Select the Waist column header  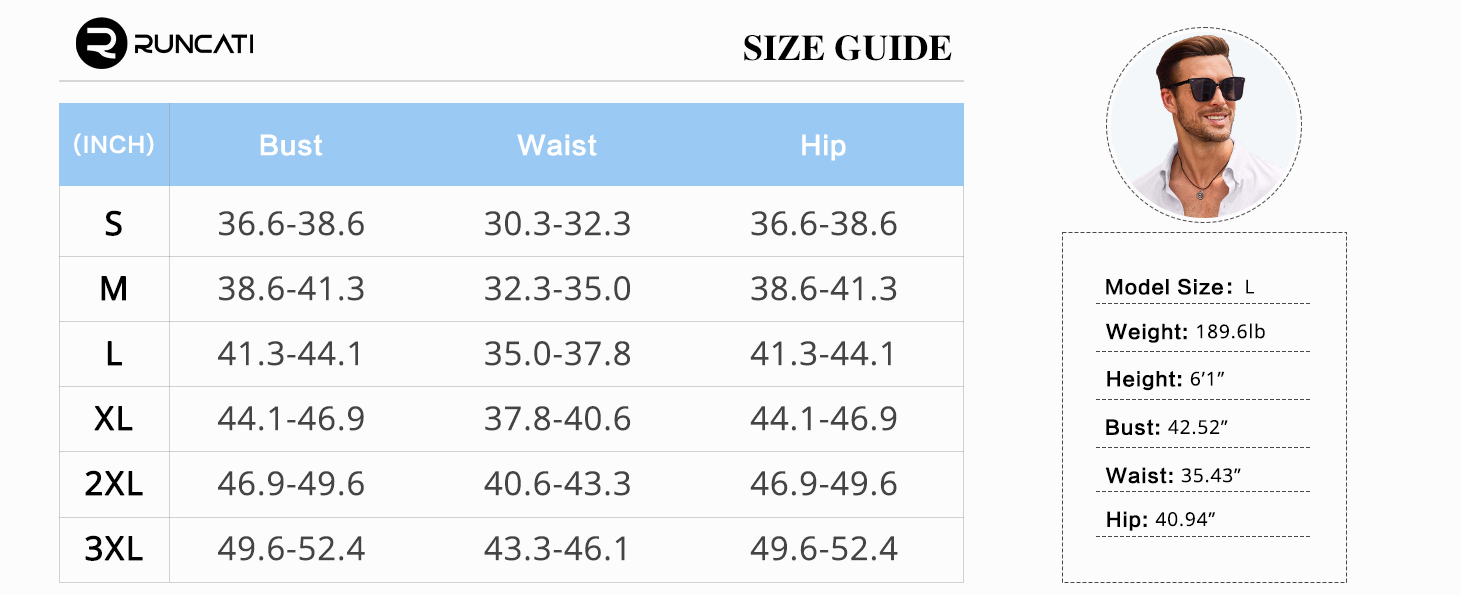pos(557,146)
